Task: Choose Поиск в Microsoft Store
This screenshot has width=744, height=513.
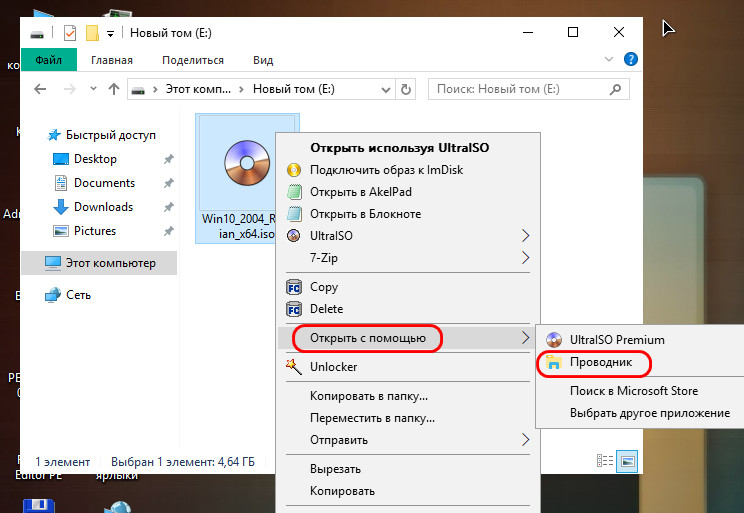Action: click(x=641, y=391)
